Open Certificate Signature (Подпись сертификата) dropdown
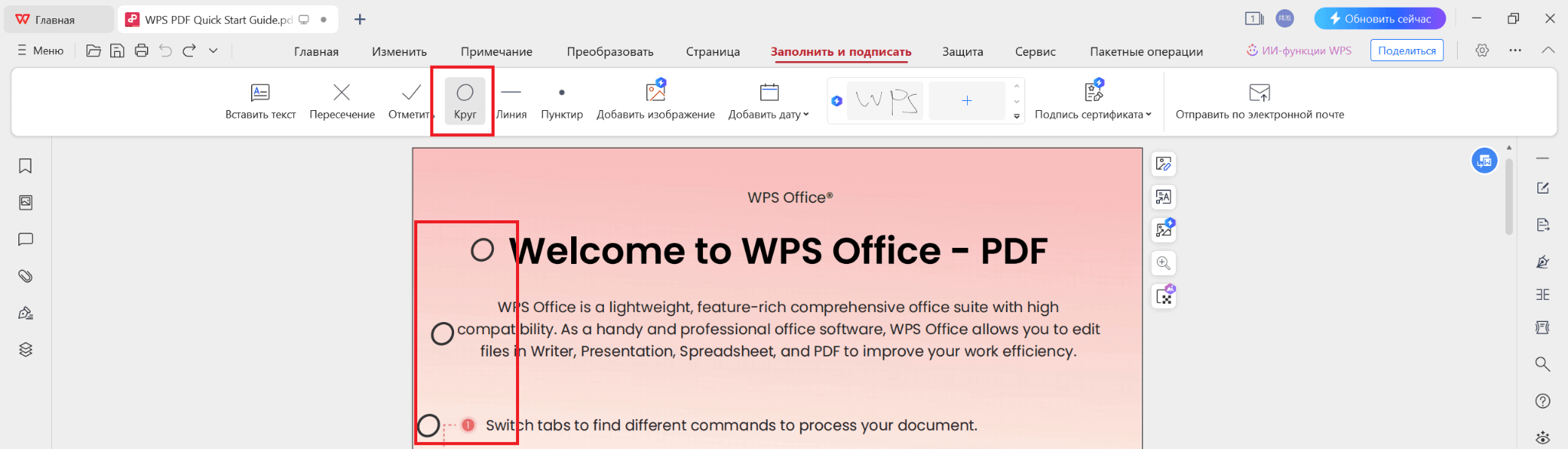 click(x=1093, y=102)
